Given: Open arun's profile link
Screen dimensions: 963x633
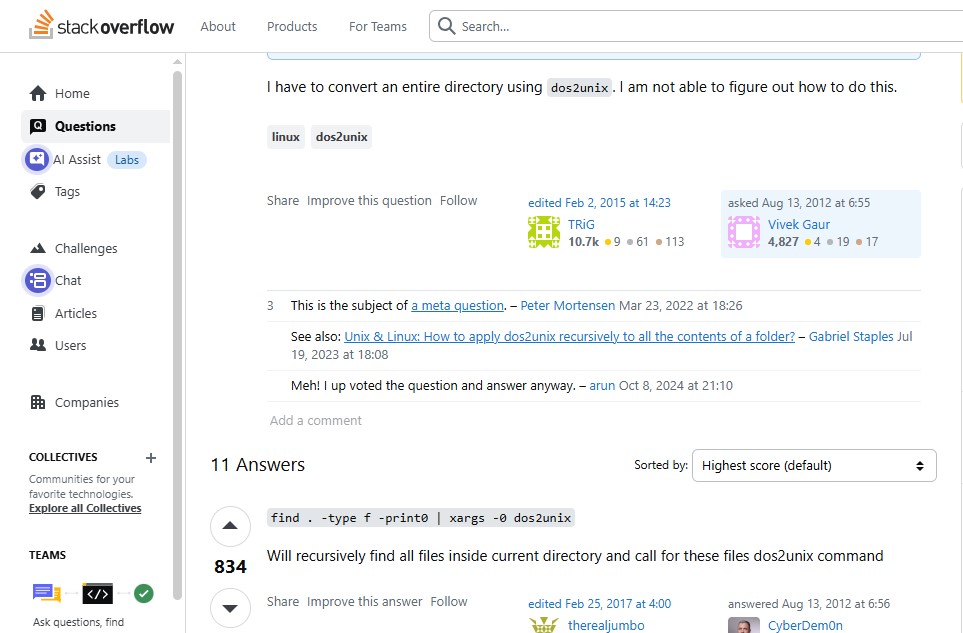Looking at the screenshot, I should [602, 386].
